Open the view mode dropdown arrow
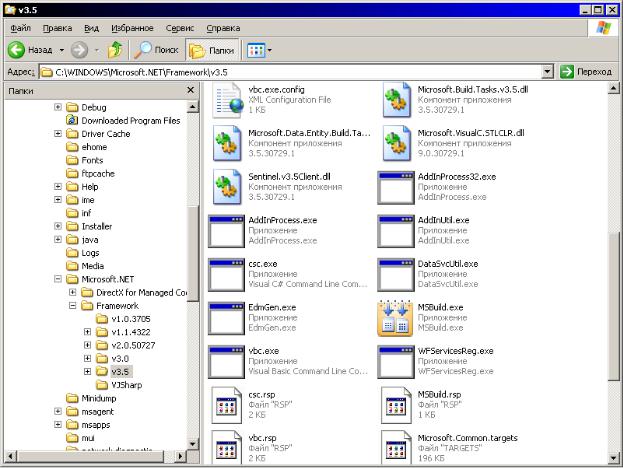The height and width of the screenshot is (468, 623). 270,50
